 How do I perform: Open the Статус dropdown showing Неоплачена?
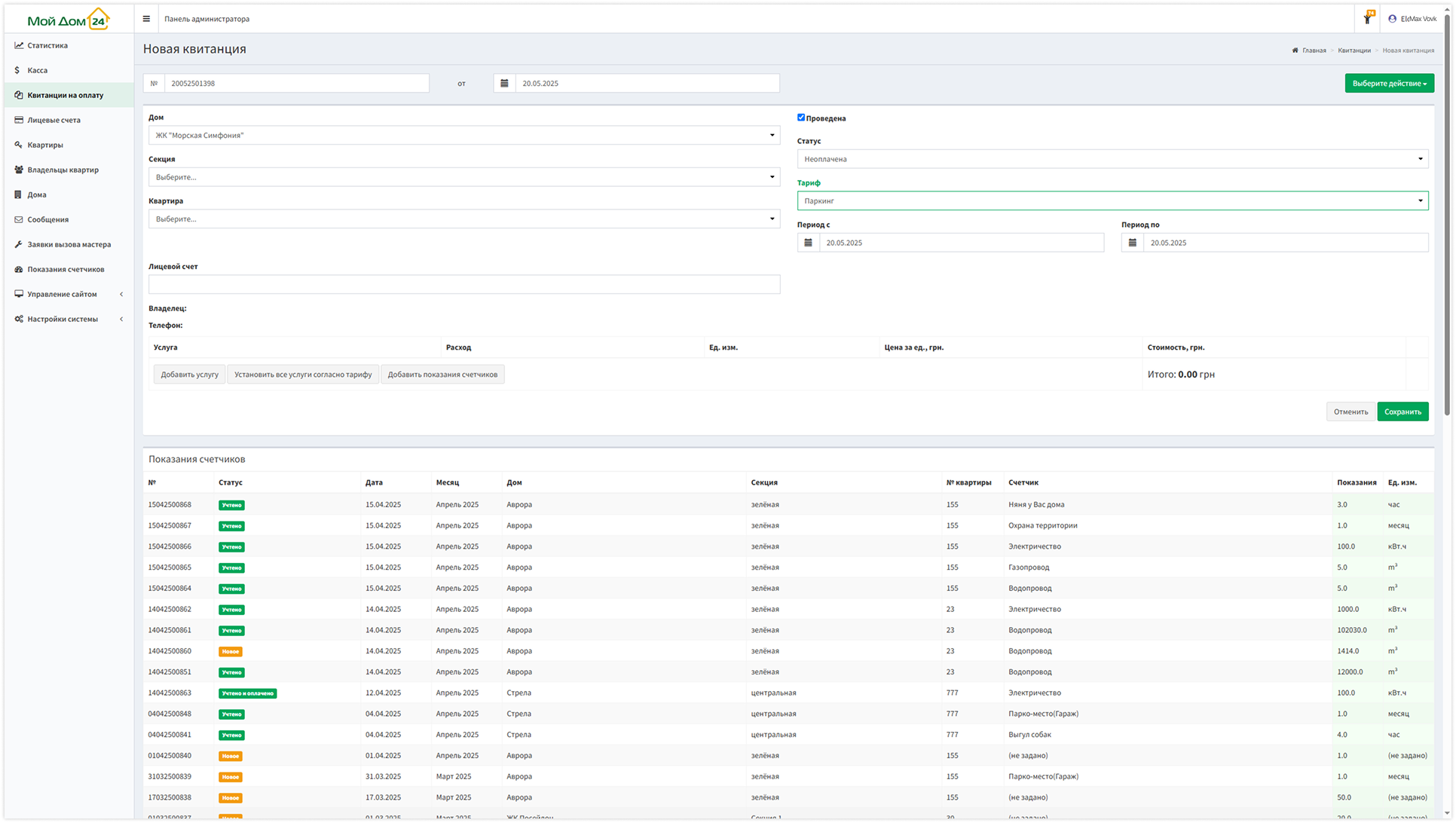click(1112, 159)
